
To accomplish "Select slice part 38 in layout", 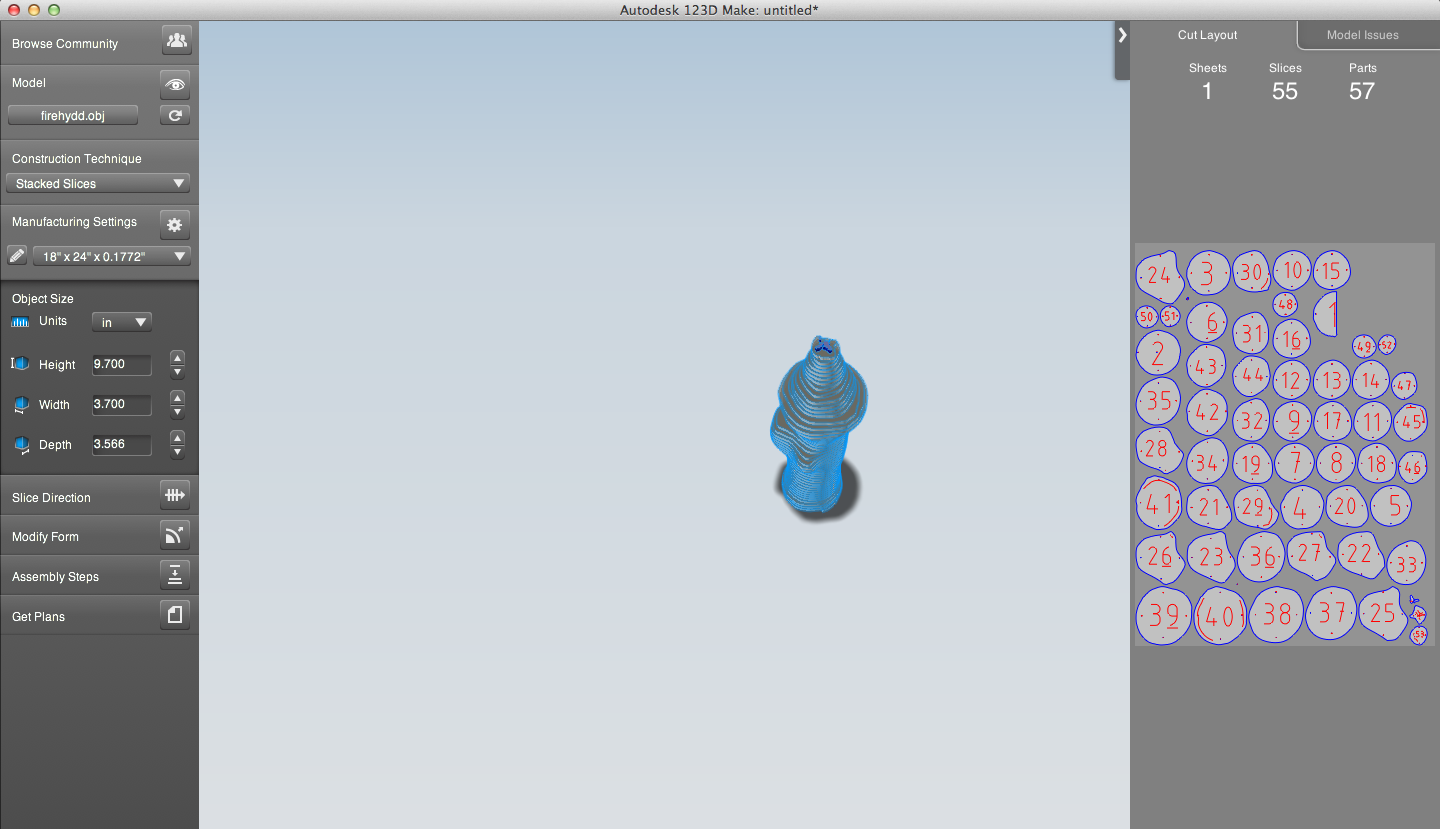I will coord(1277,613).
